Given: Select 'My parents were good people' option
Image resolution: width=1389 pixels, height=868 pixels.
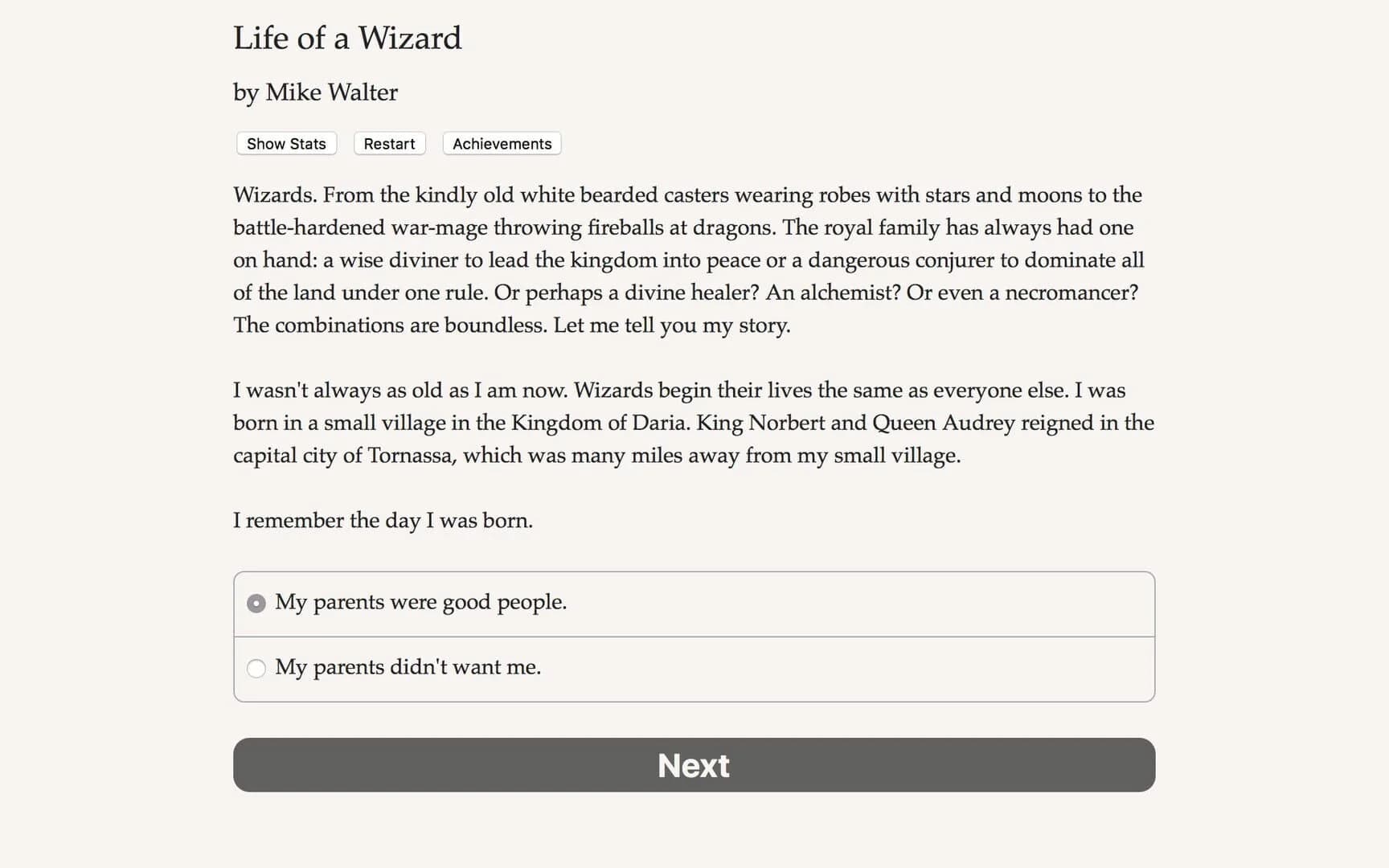Looking at the screenshot, I should pyautogui.click(x=420, y=602).
